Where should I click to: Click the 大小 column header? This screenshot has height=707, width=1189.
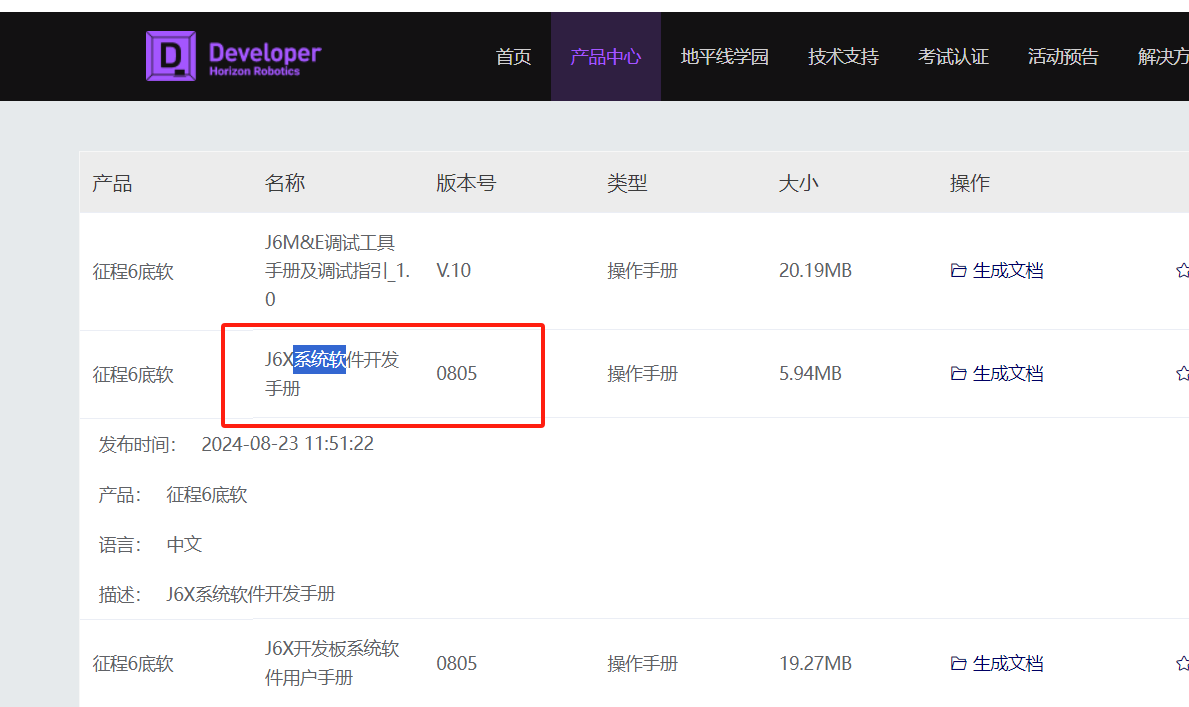(798, 183)
